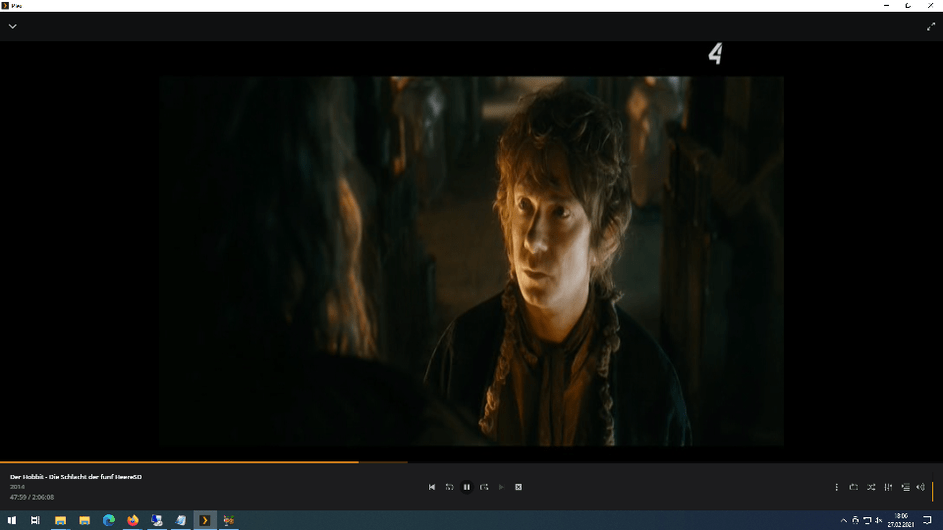Click the Der Hobbit movie title
The width and height of the screenshot is (943, 530).
76,476
